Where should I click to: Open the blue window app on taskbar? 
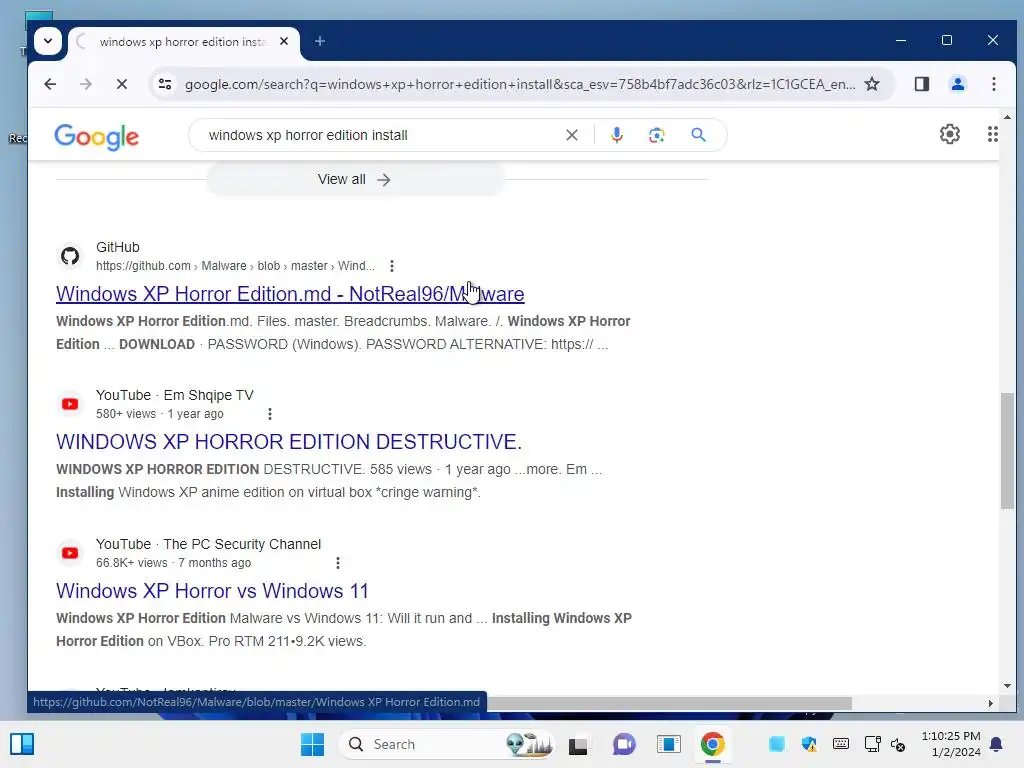(x=668, y=744)
